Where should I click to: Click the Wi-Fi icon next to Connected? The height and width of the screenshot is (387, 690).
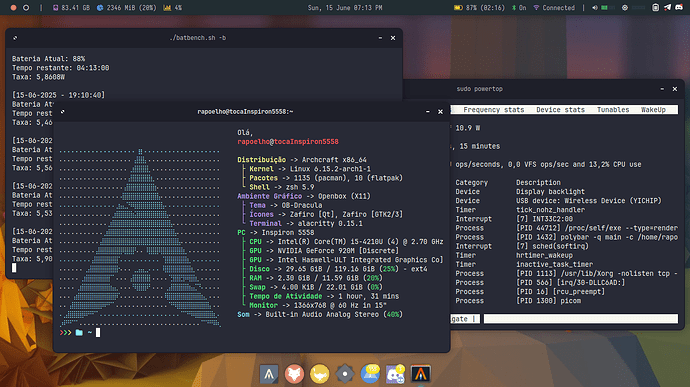click(536, 7)
